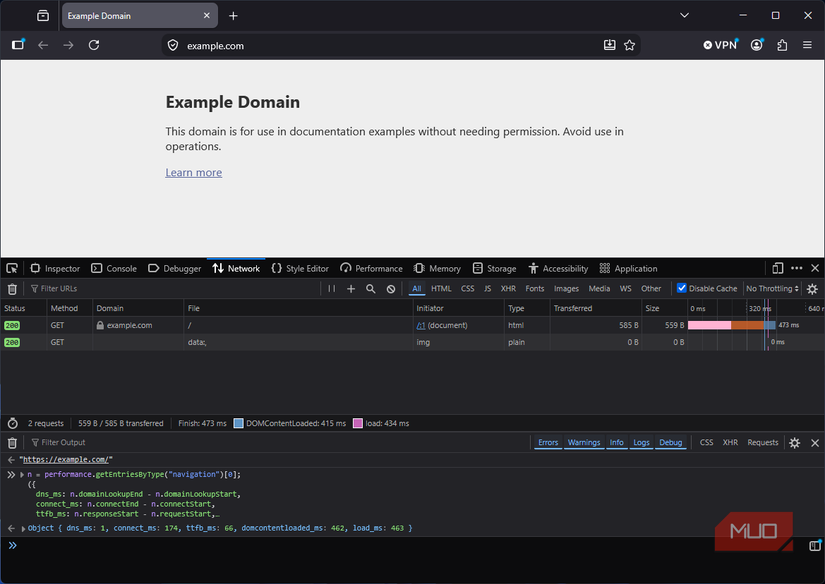Screen dimensions: 825x584
Task: Open the VPN button
Action: click(720, 45)
